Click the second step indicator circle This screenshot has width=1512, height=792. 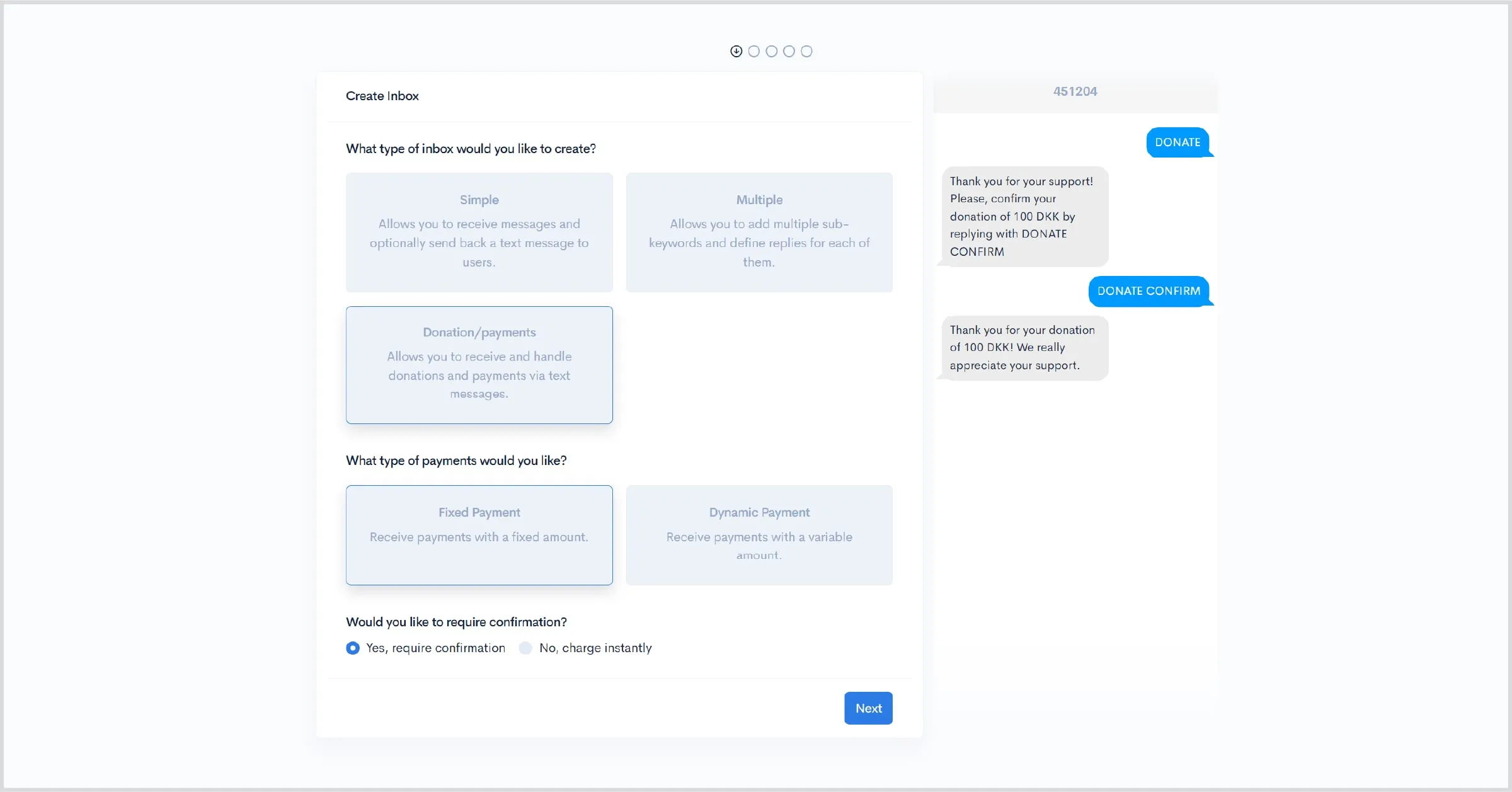[753, 52]
